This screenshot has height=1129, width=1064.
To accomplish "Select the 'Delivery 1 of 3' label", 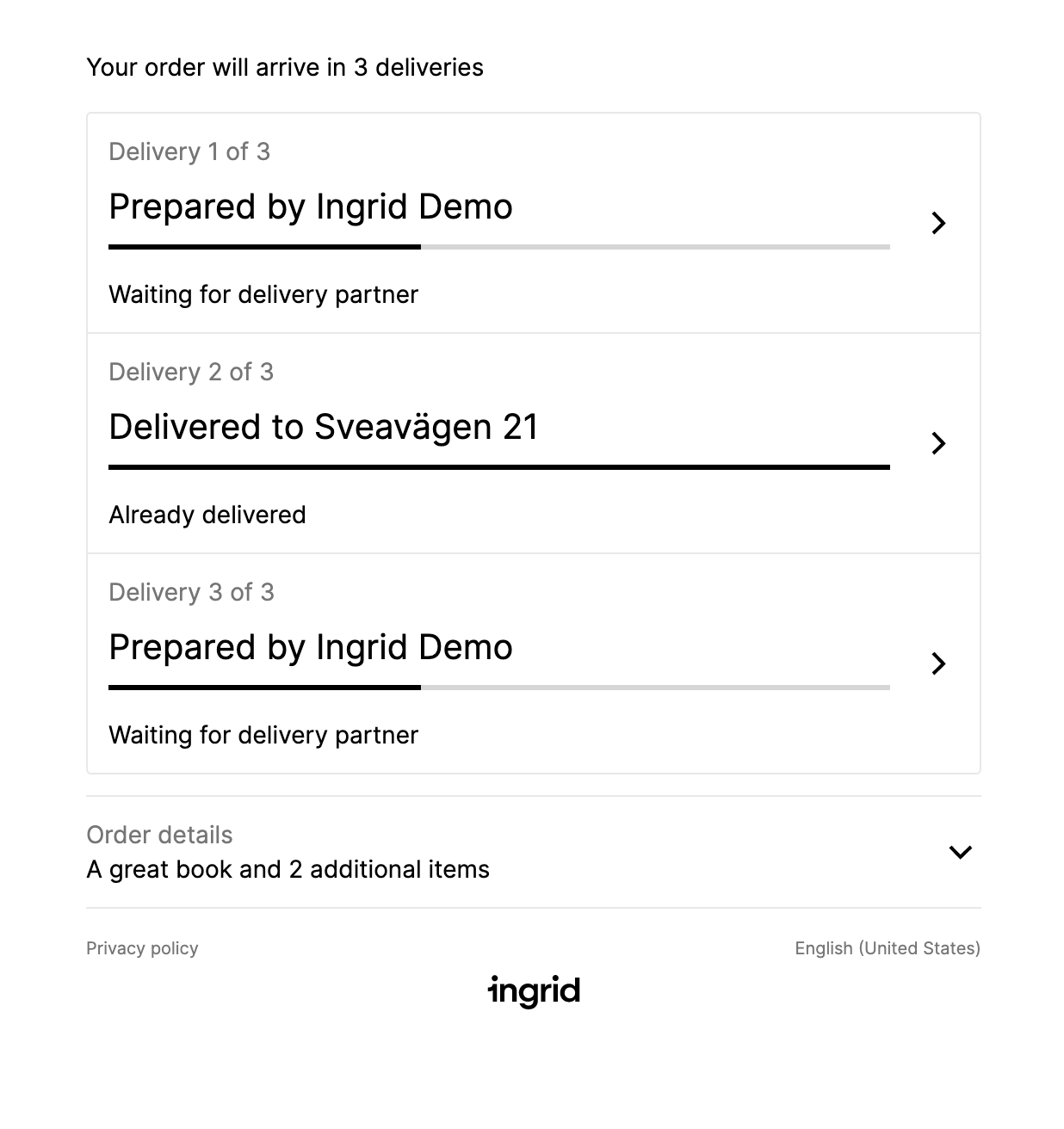I will (x=189, y=151).
